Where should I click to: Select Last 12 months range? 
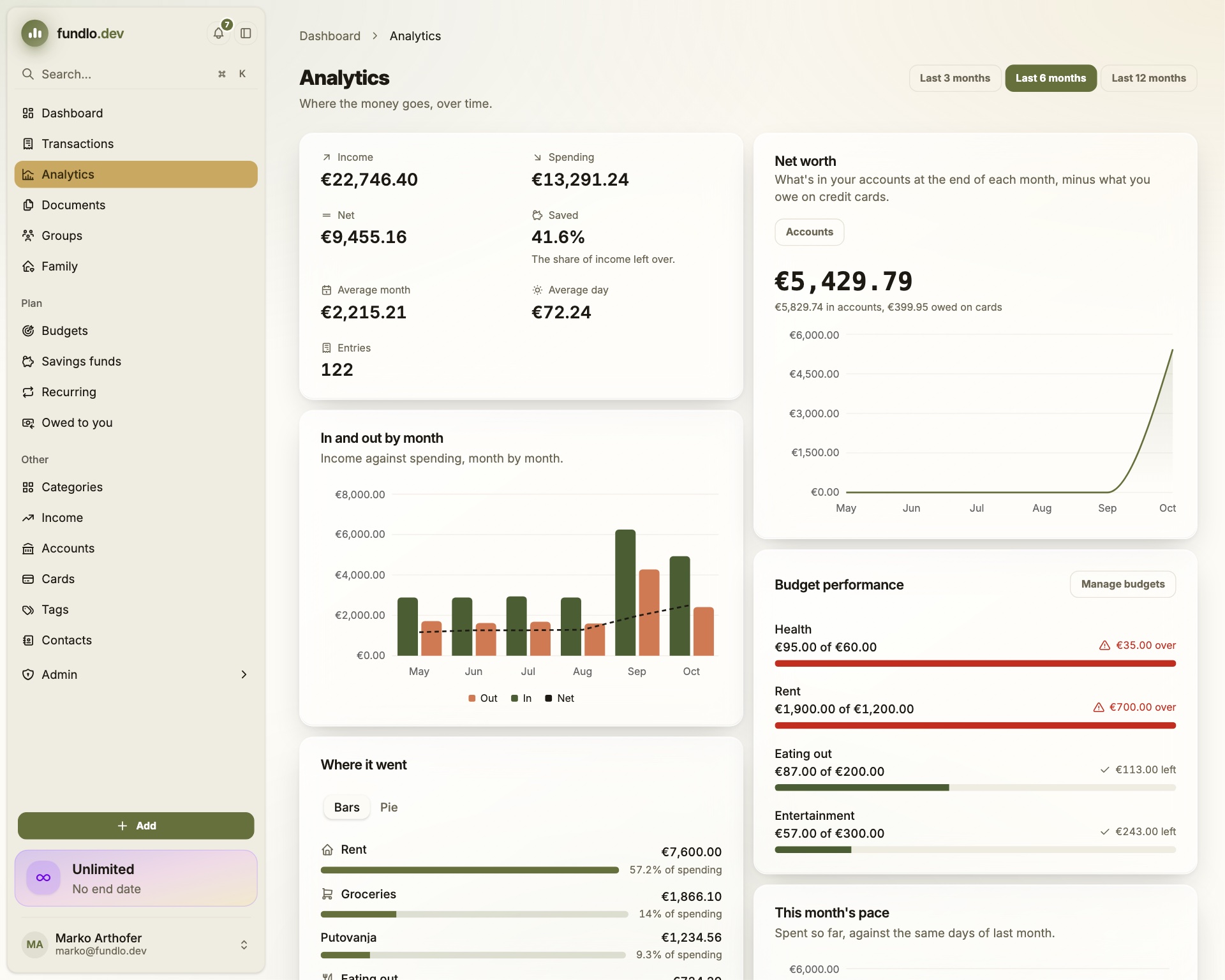coord(1148,78)
